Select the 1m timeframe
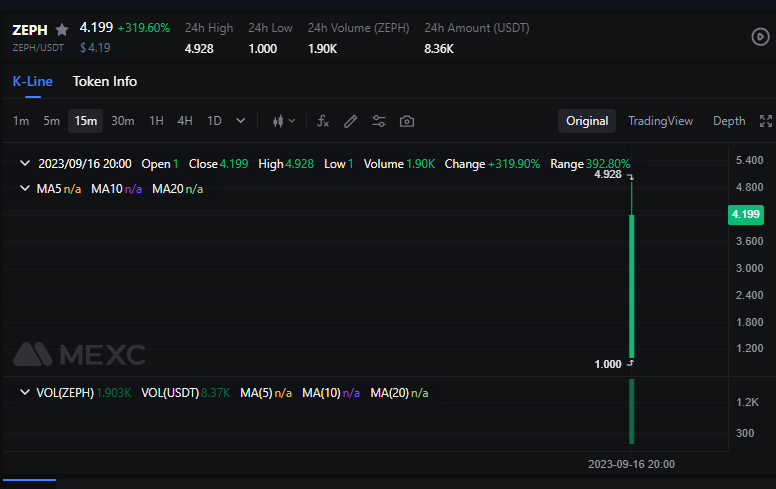The height and width of the screenshot is (489, 776). point(21,121)
